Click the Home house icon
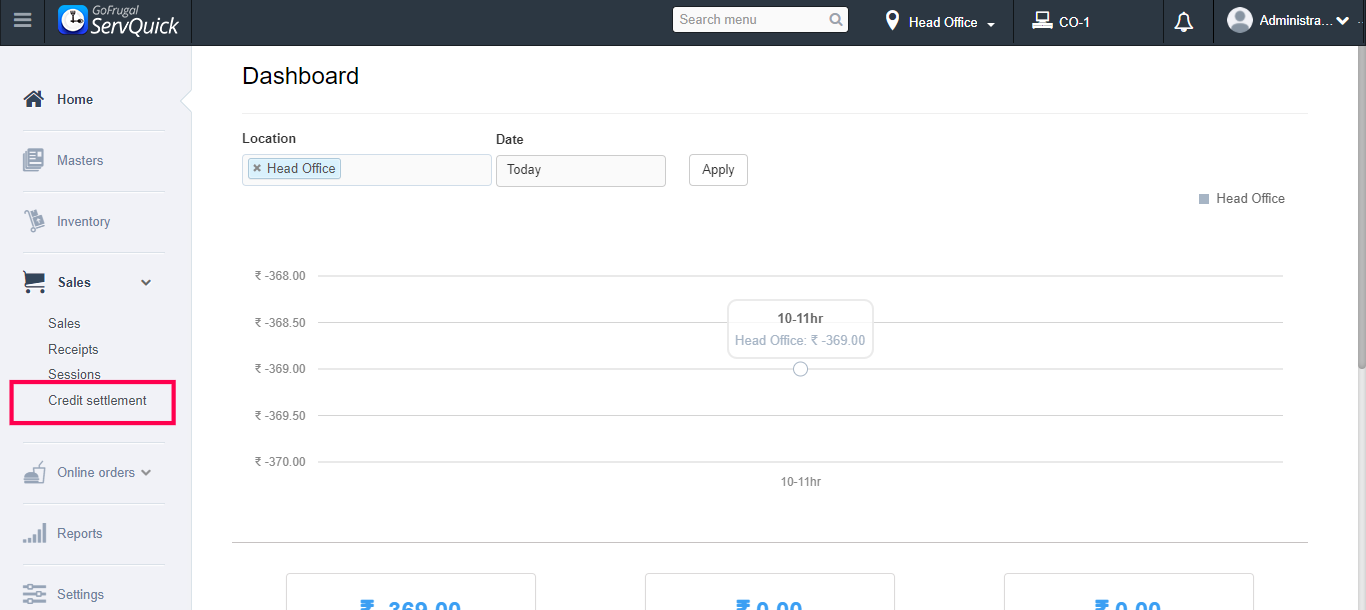This screenshot has width=1366, height=610. click(x=34, y=99)
